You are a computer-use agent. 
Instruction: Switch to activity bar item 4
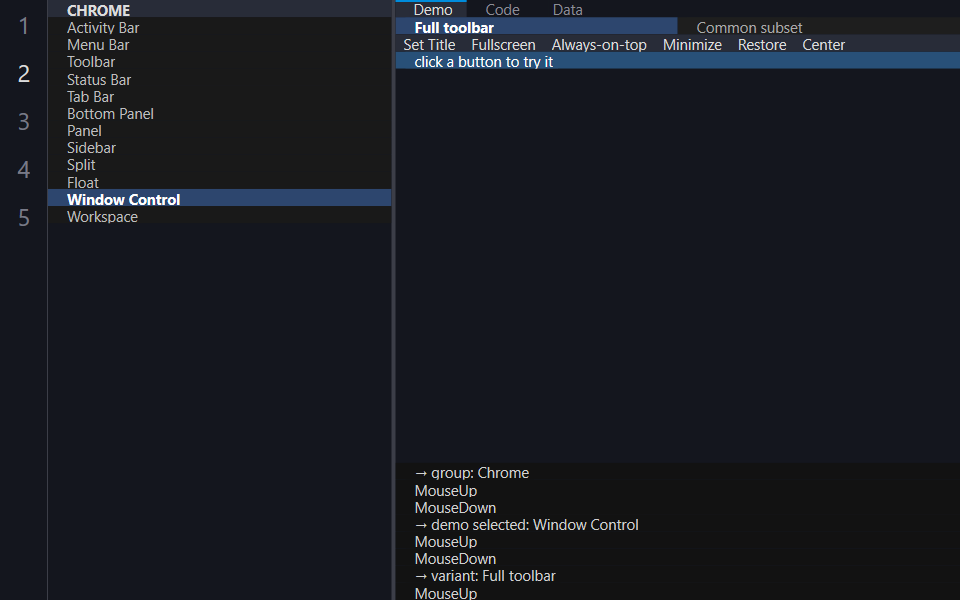[23, 169]
